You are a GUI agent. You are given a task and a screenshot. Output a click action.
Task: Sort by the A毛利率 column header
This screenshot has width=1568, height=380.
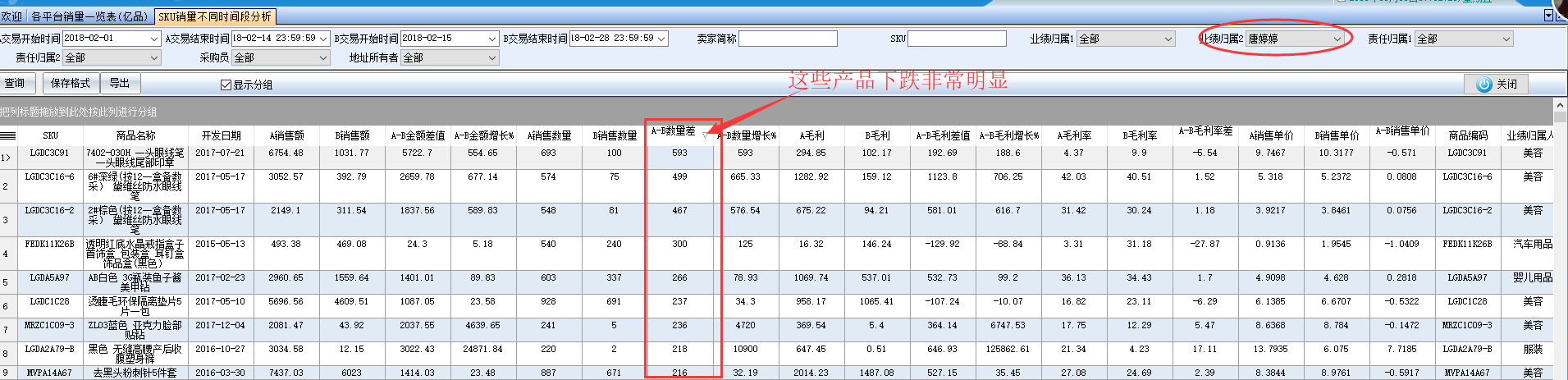[x=1074, y=135]
